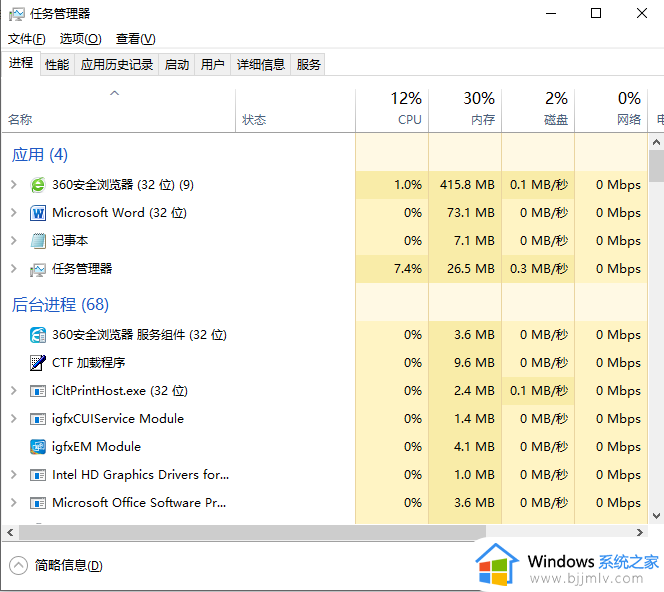Open the 查看(V) menu
The height and width of the screenshot is (592, 664).
pyautogui.click(x=136, y=39)
